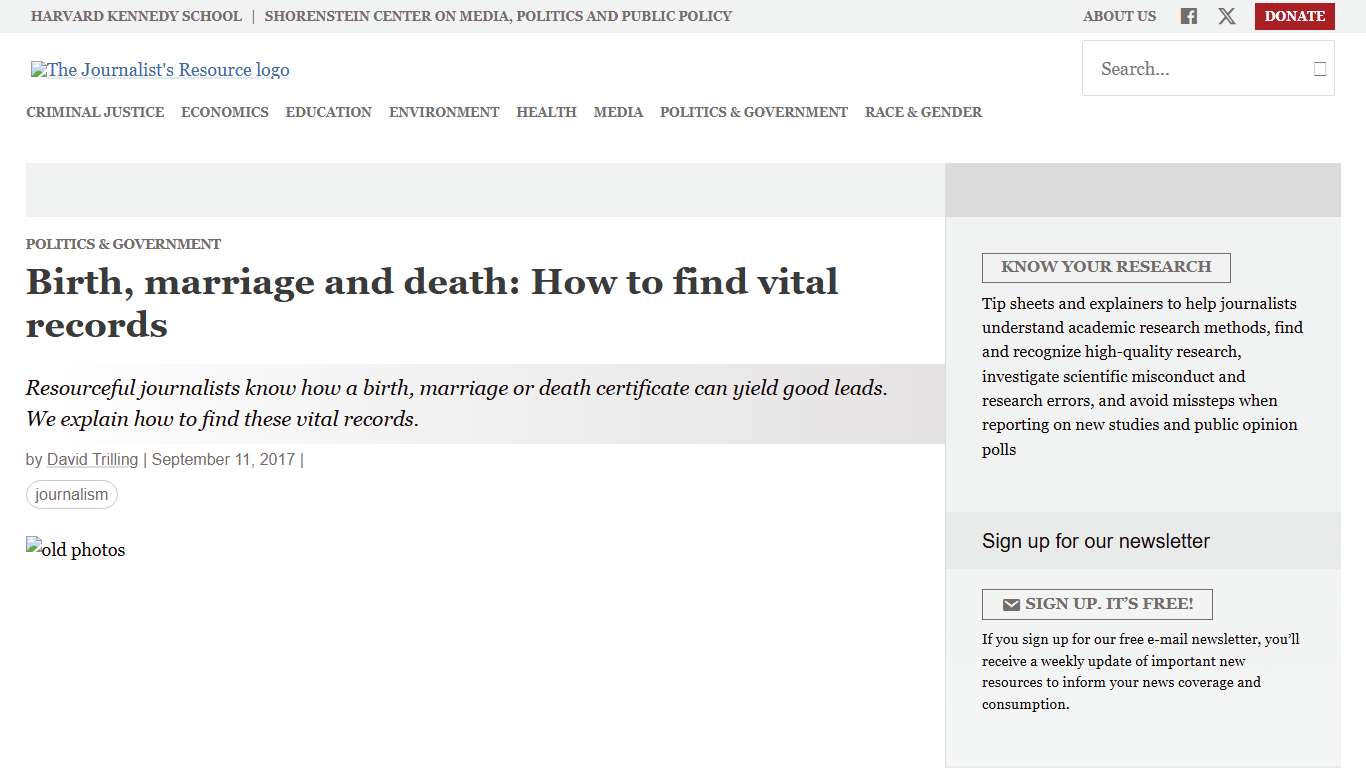Click the Facebook icon in the header
Image resolution: width=1366 pixels, height=768 pixels.
click(1188, 16)
